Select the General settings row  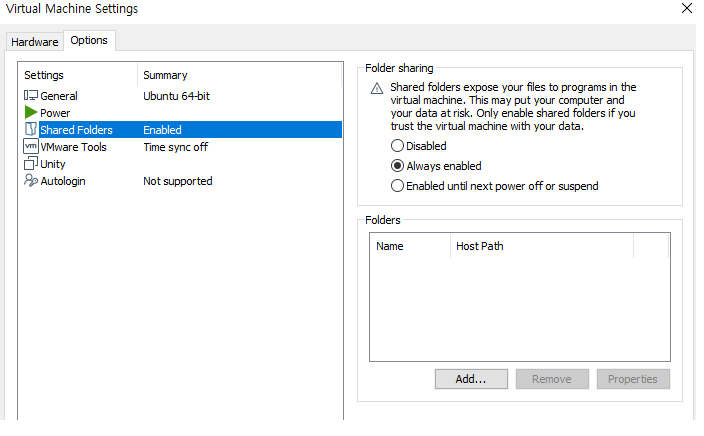(182, 96)
